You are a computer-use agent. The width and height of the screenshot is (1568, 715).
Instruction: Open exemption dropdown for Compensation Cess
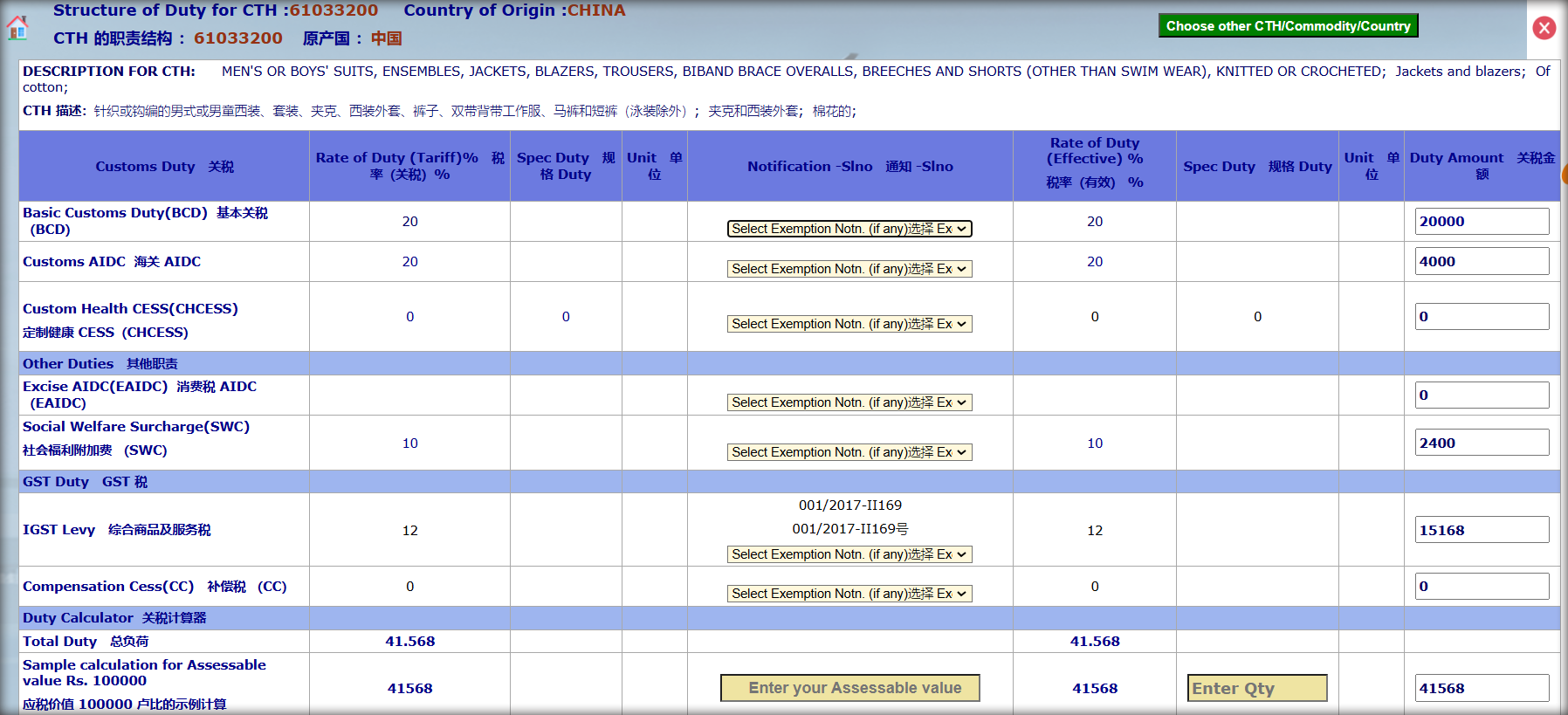tap(849, 594)
